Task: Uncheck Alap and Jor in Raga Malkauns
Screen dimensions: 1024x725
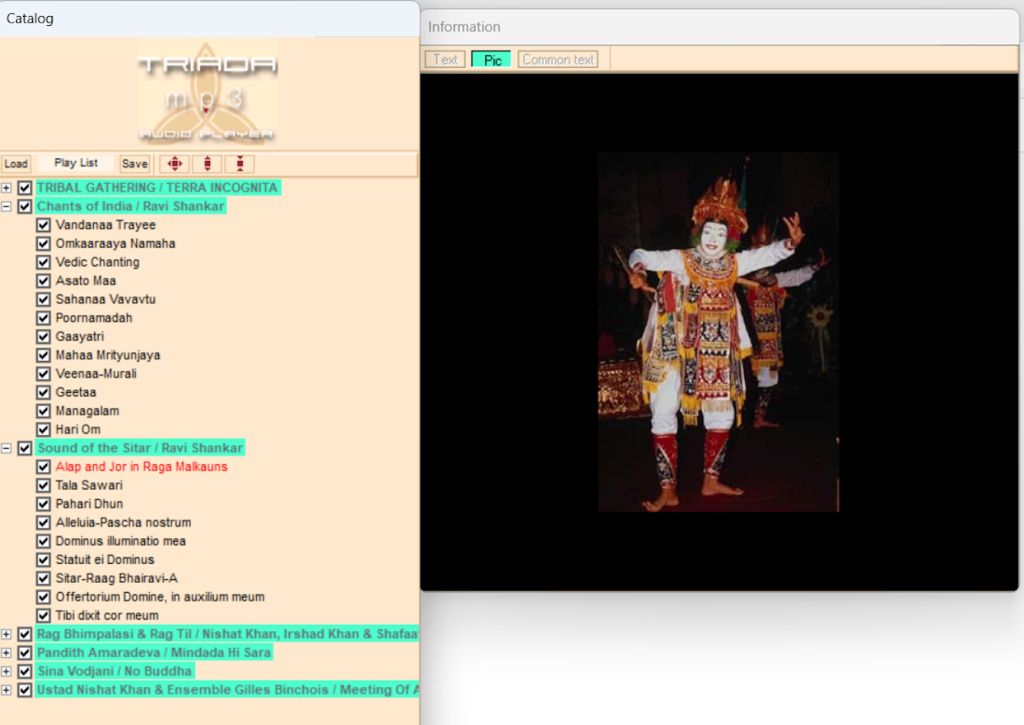Action: pyautogui.click(x=44, y=466)
